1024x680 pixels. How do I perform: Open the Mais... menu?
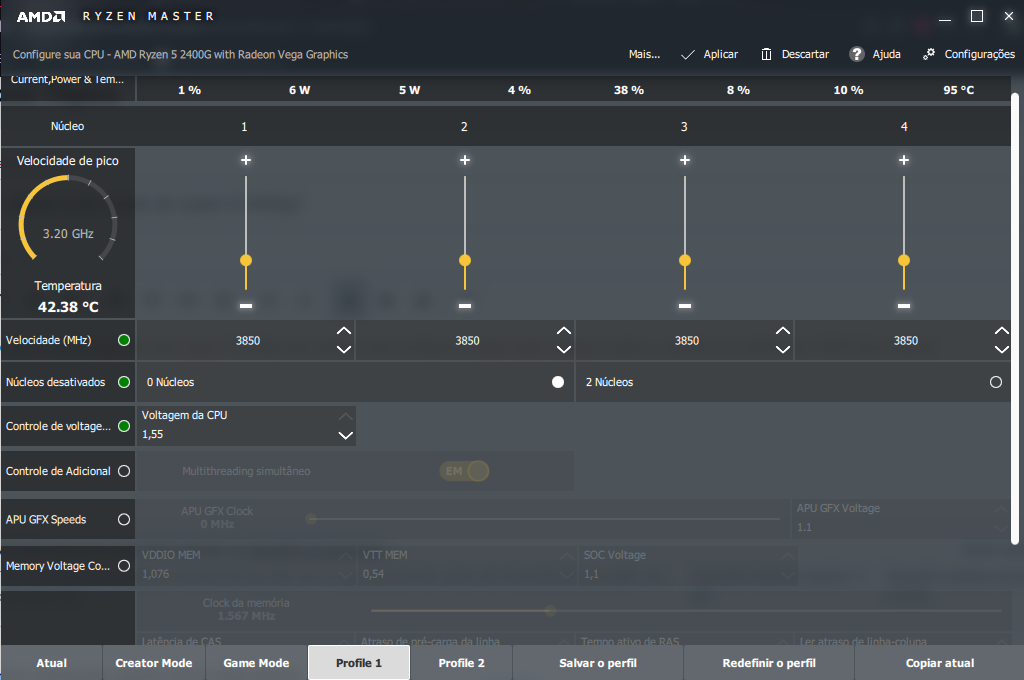(645, 54)
